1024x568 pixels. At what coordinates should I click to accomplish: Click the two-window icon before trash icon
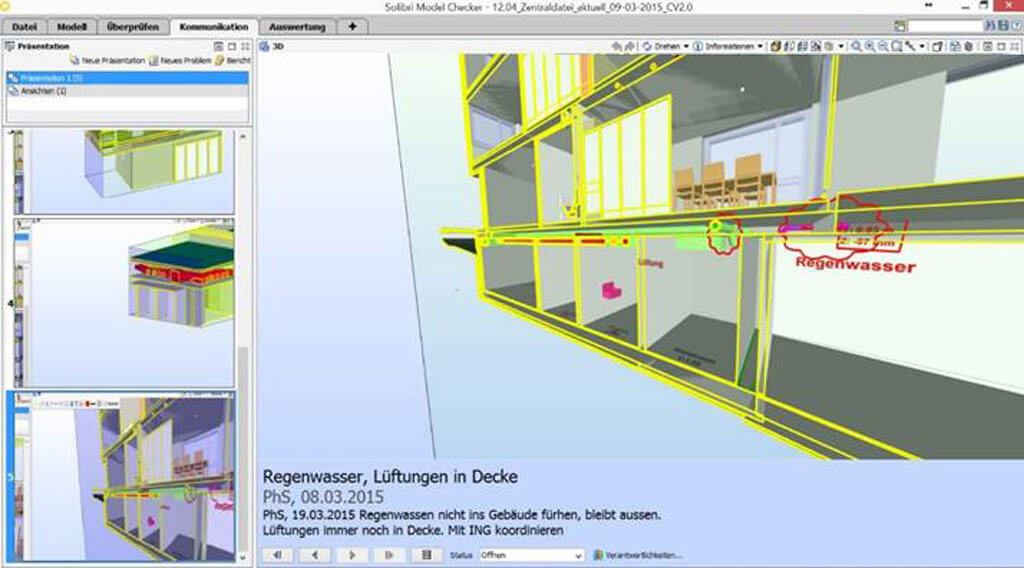click(955, 46)
